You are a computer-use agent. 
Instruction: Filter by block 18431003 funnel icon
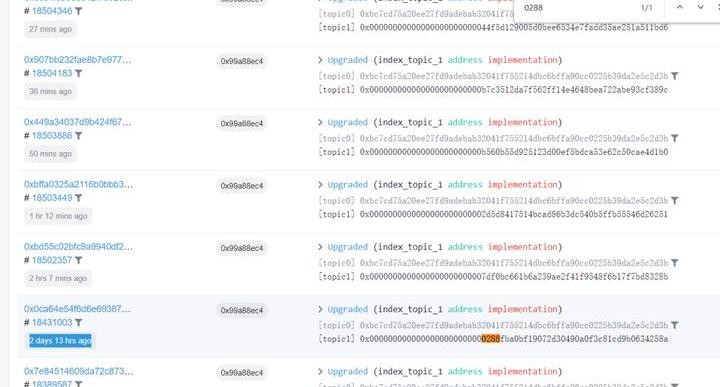point(79,323)
